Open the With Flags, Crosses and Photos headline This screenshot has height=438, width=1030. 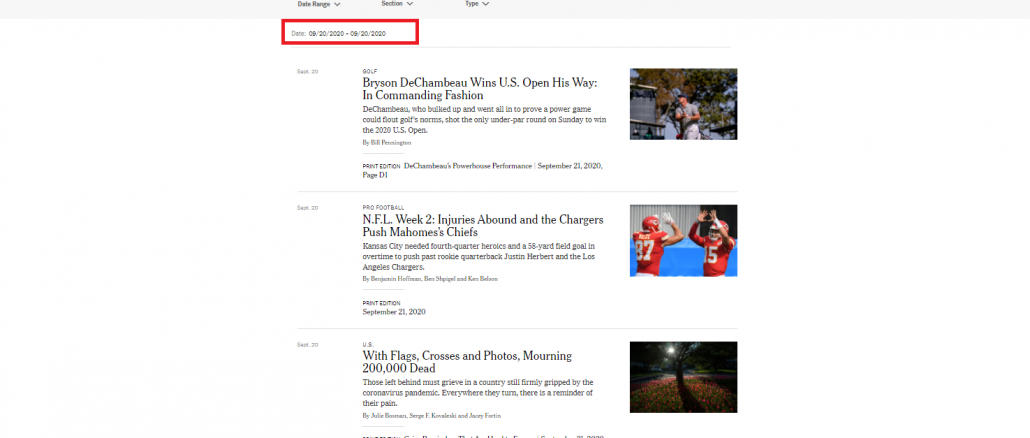tap(467, 362)
